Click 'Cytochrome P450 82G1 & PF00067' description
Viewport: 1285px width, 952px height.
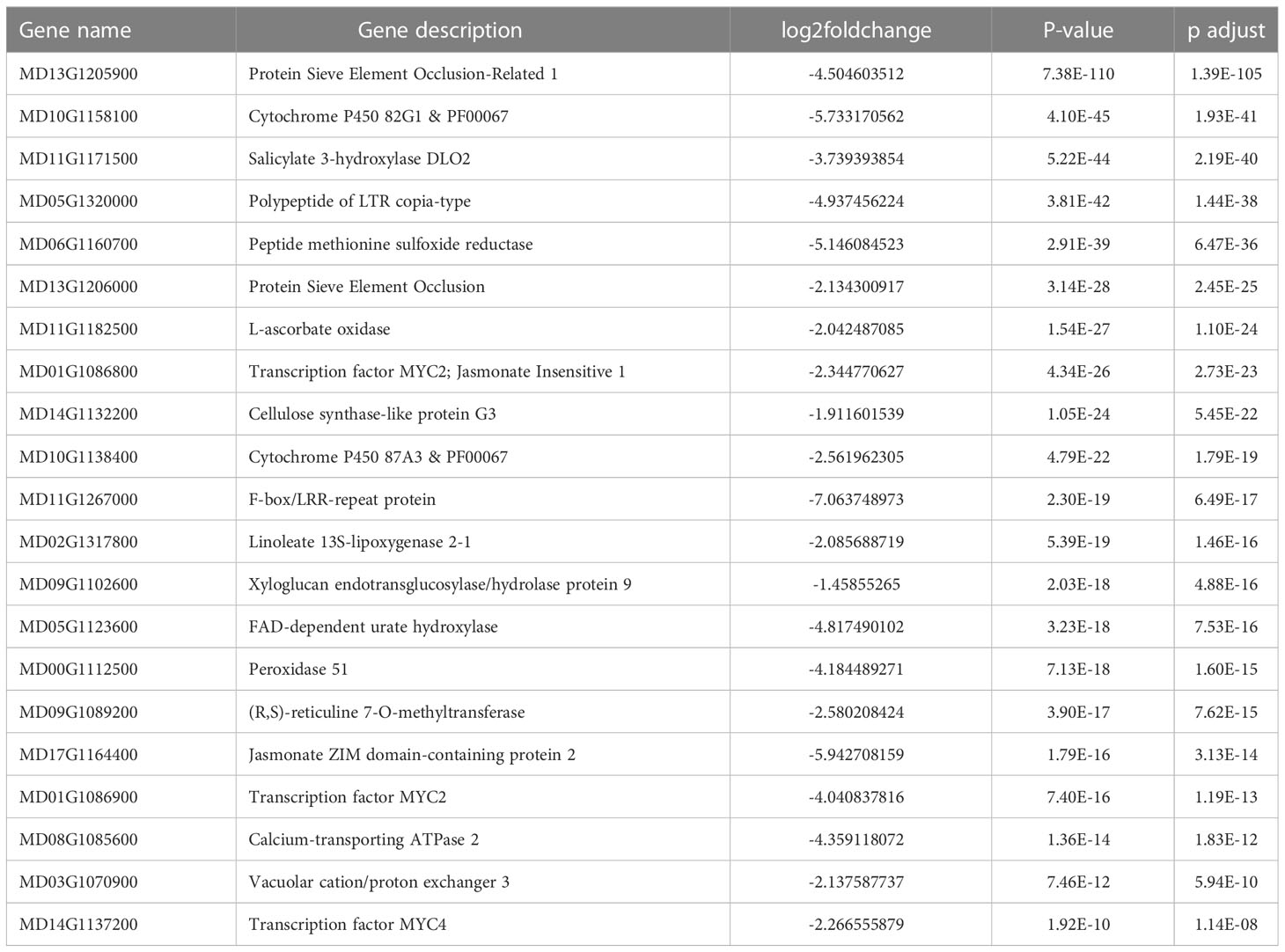[378, 116]
